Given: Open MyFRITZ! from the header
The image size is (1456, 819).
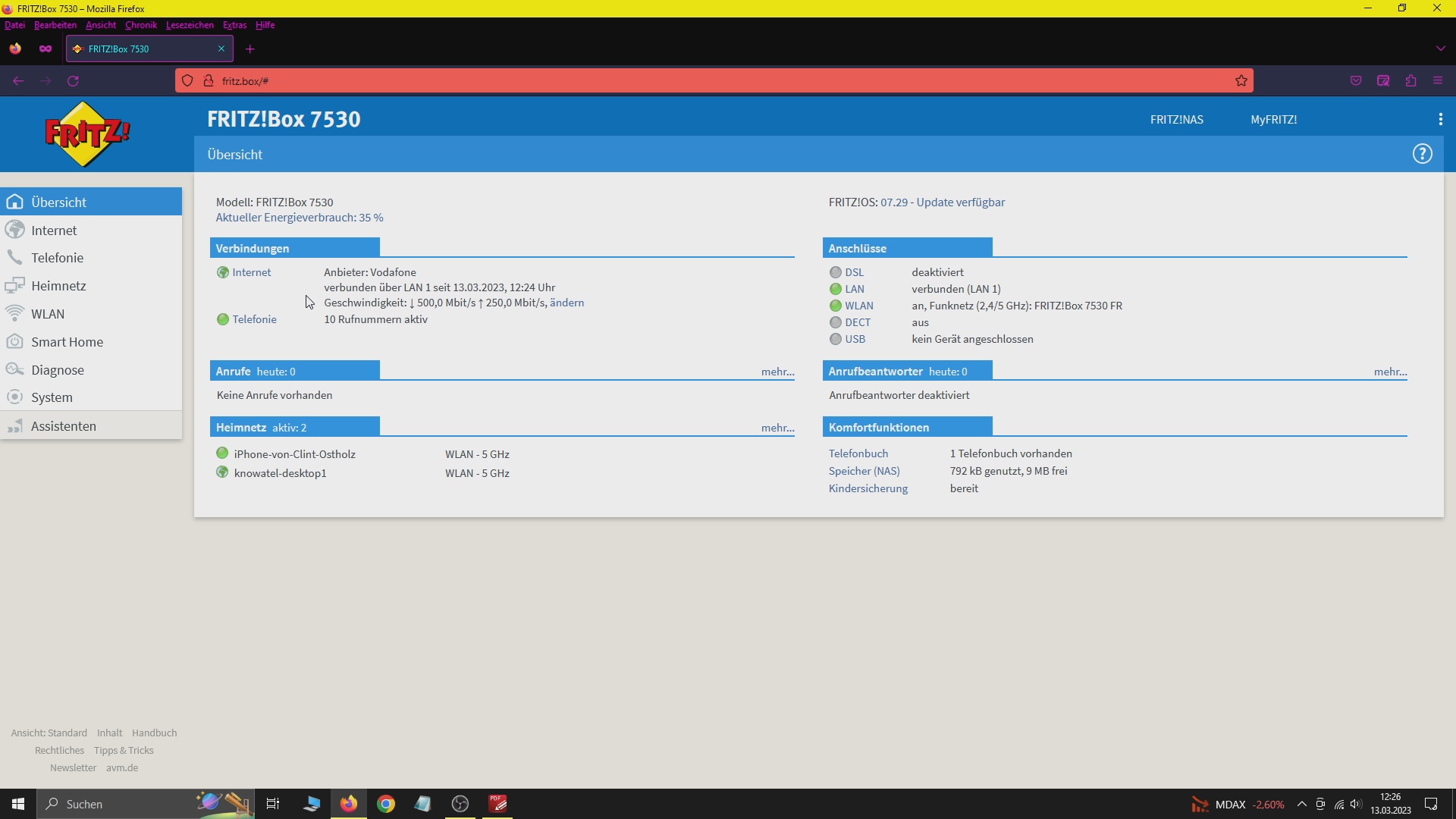Looking at the screenshot, I should coord(1273,120).
